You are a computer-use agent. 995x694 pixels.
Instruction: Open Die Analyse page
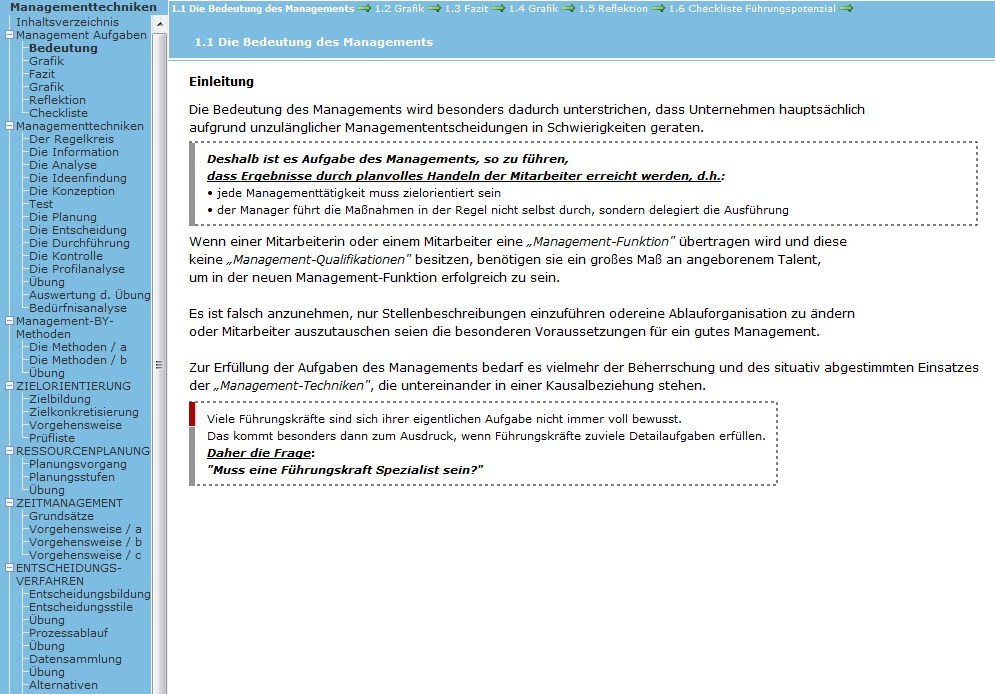pos(63,165)
